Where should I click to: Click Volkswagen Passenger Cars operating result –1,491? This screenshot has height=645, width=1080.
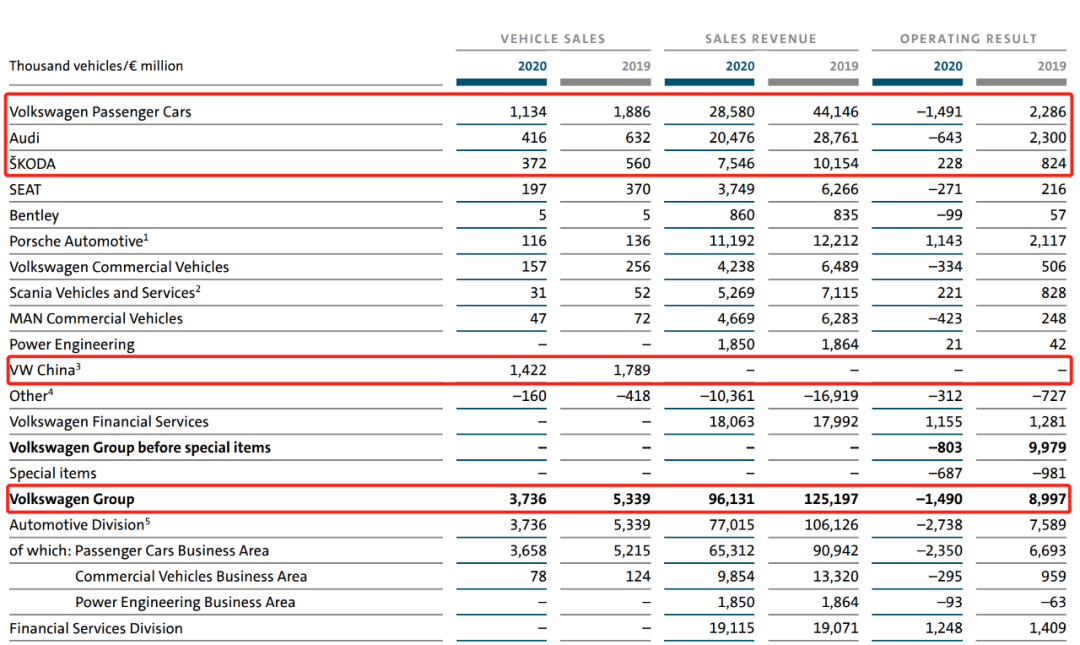click(939, 112)
